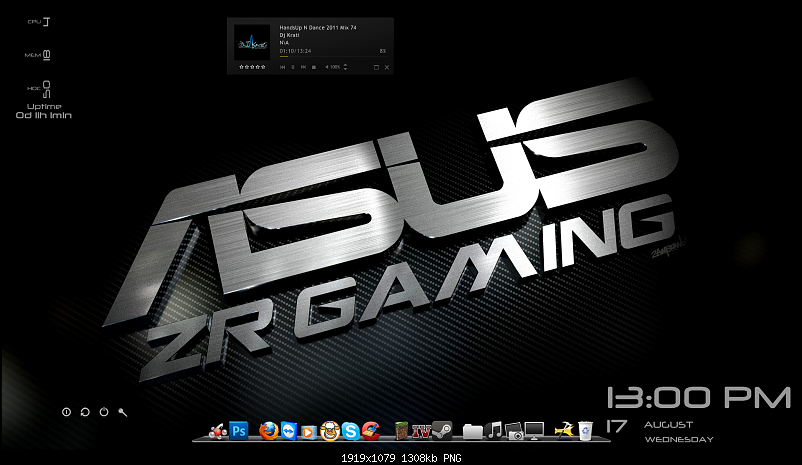Click the Dj Krati artist name
Image resolution: width=802 pixels, height=465 pixels.
tap(289, 35)
